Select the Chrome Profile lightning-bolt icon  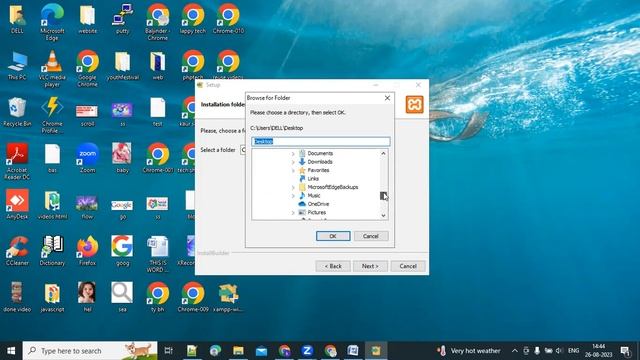click(x=52, y=116)
